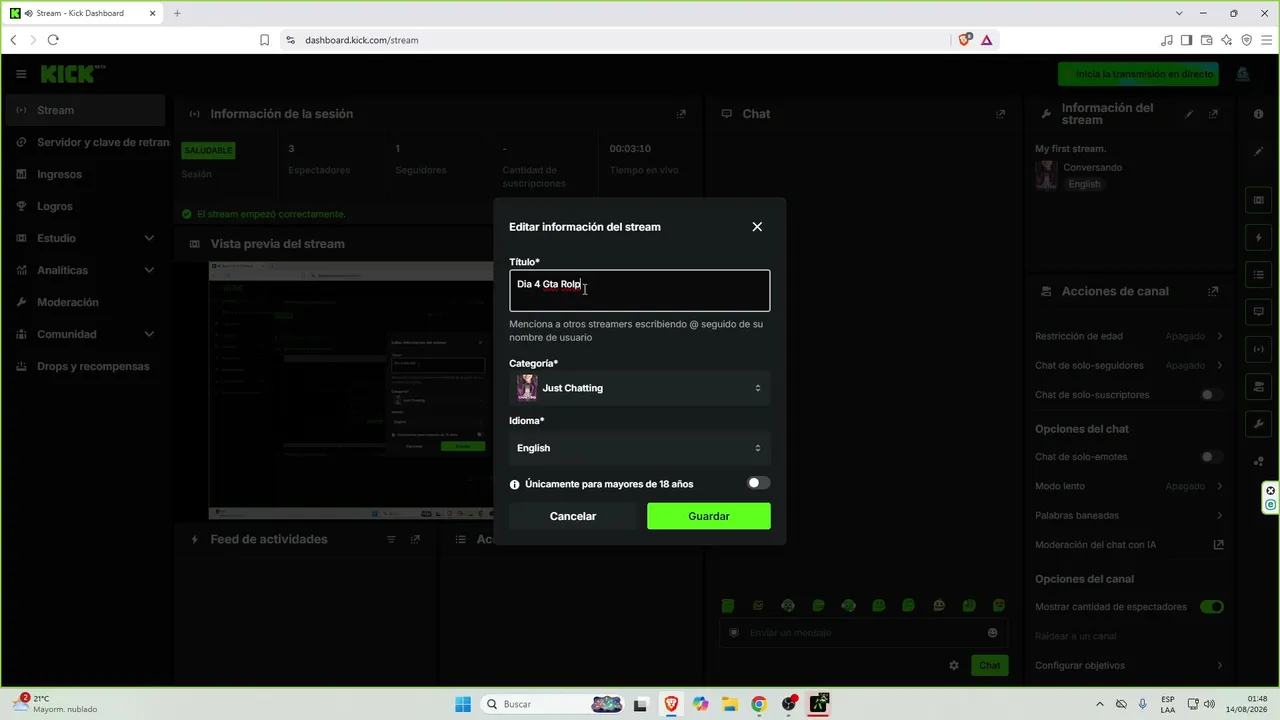The width and height of the screenshot is (1280, 720).
Task: Open the emoji picker in chat input
Action: (x=993, y=633)
